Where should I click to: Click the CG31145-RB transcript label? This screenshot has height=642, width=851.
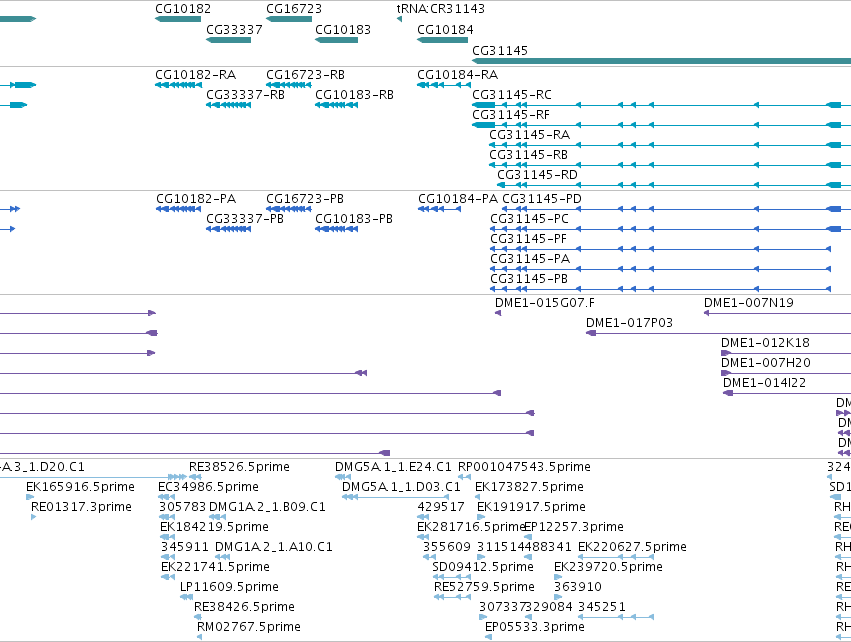click(x=529, y=155)
